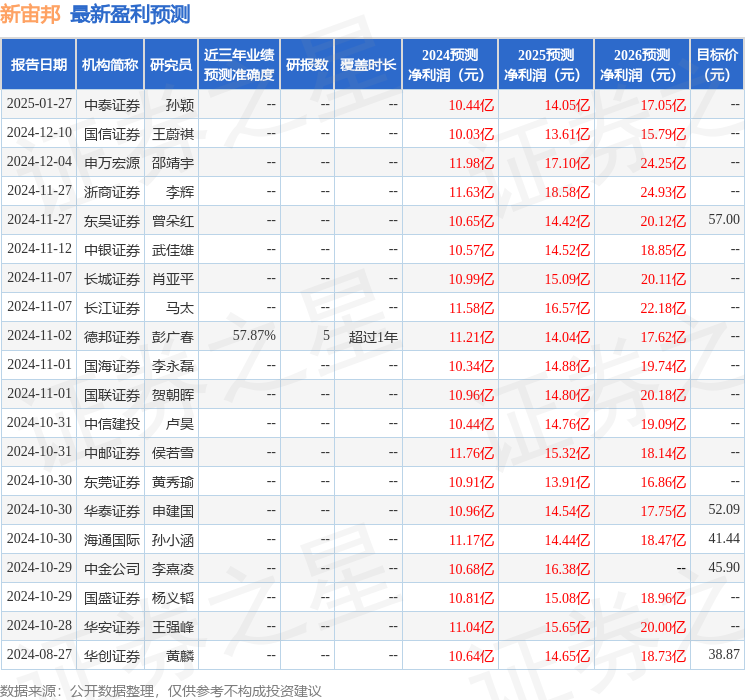This screenshot has width=745, height=700.
Task: Click institution 中金公司
Action: pos(112,569)
